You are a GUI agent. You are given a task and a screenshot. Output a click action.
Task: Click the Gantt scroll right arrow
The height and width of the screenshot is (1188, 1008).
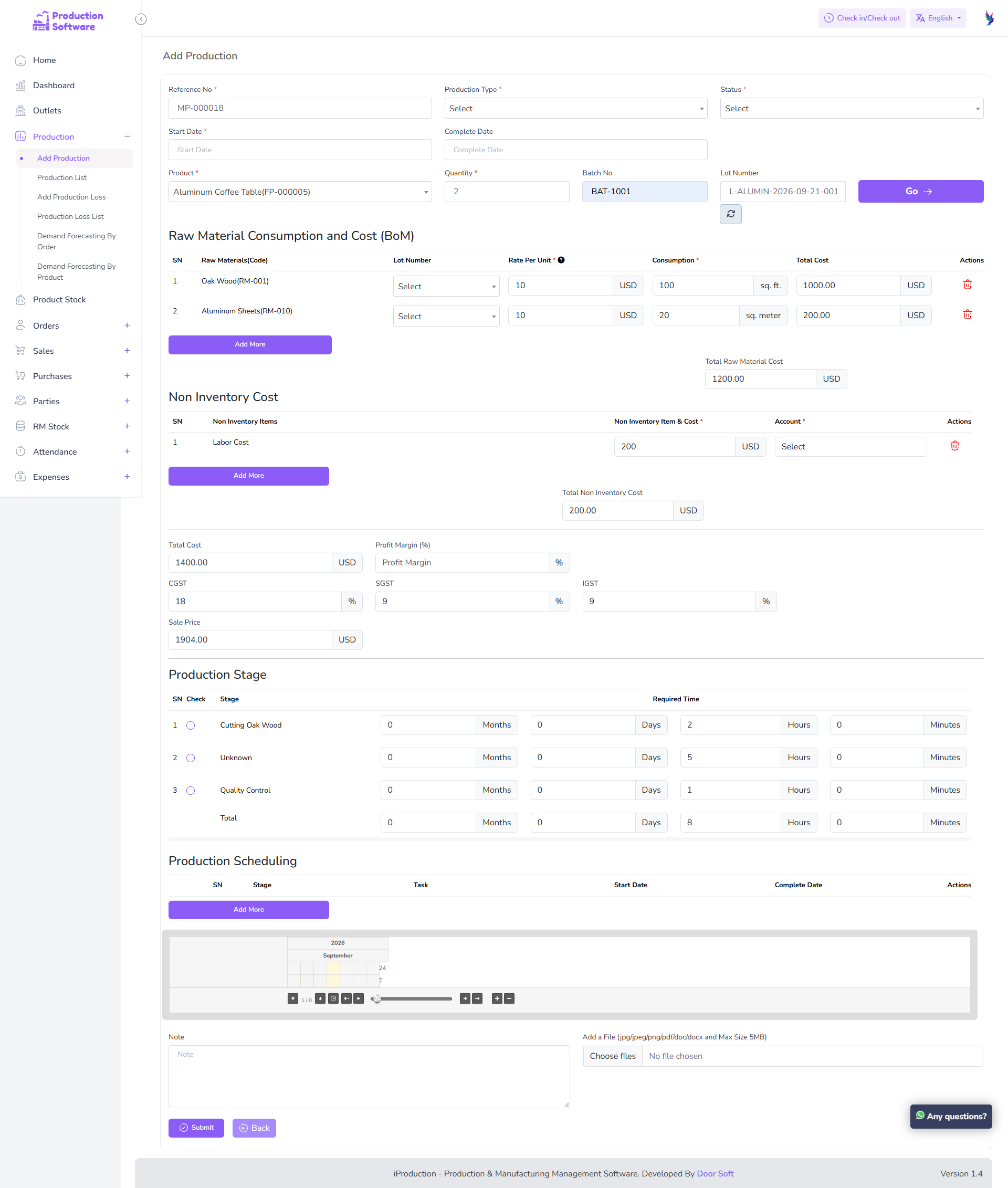coord(465,998)
